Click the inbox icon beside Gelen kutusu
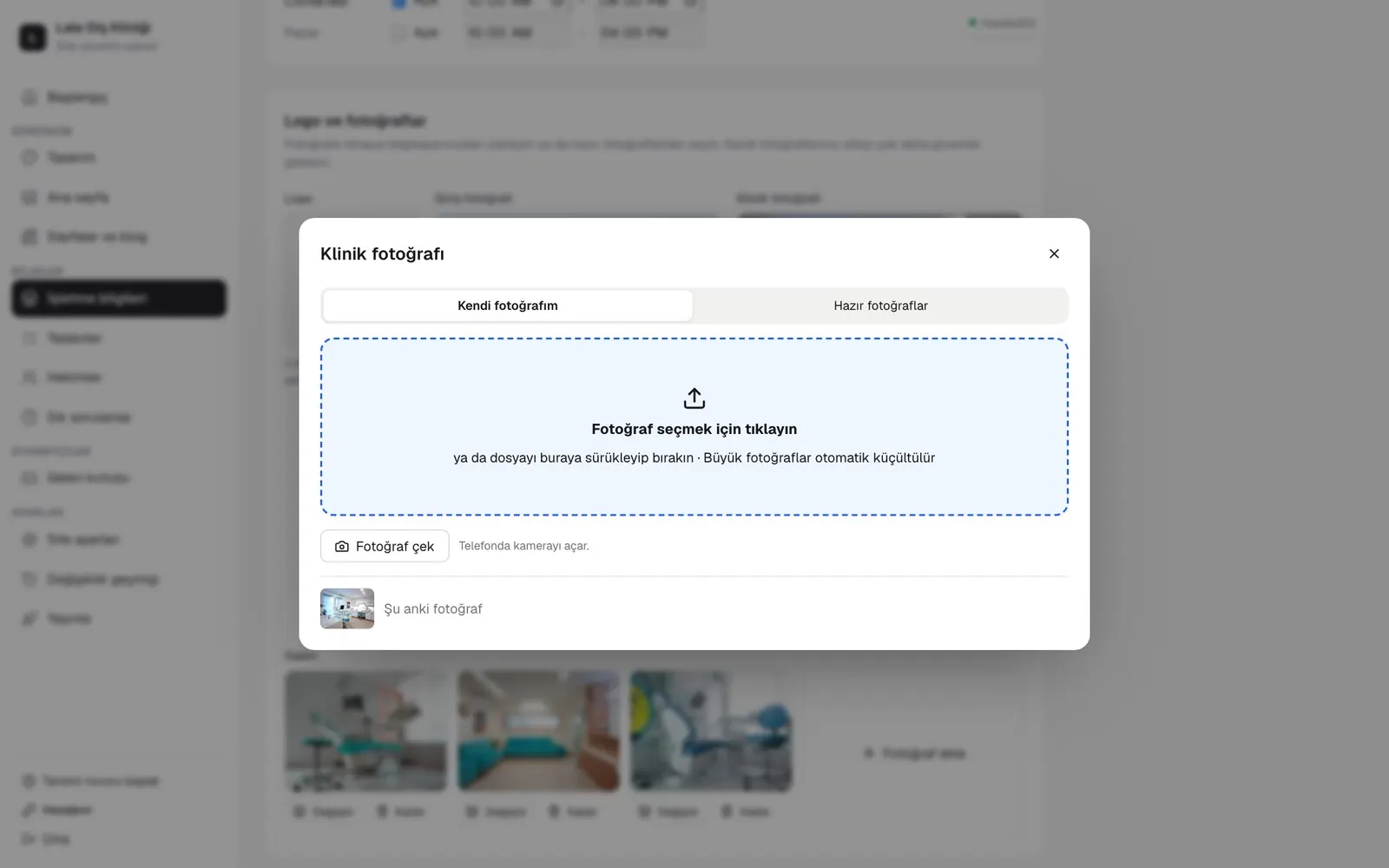Image resolution: width=1389 pixels, height=868 pixels. click(30, 478)
